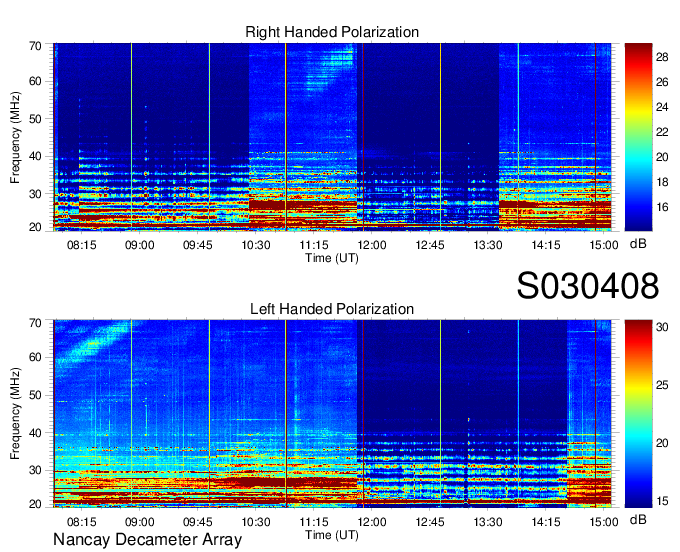680x552 pixels.
Task: Click the 40 MHz tick of left-handed plot
Action: pos(36,433)
